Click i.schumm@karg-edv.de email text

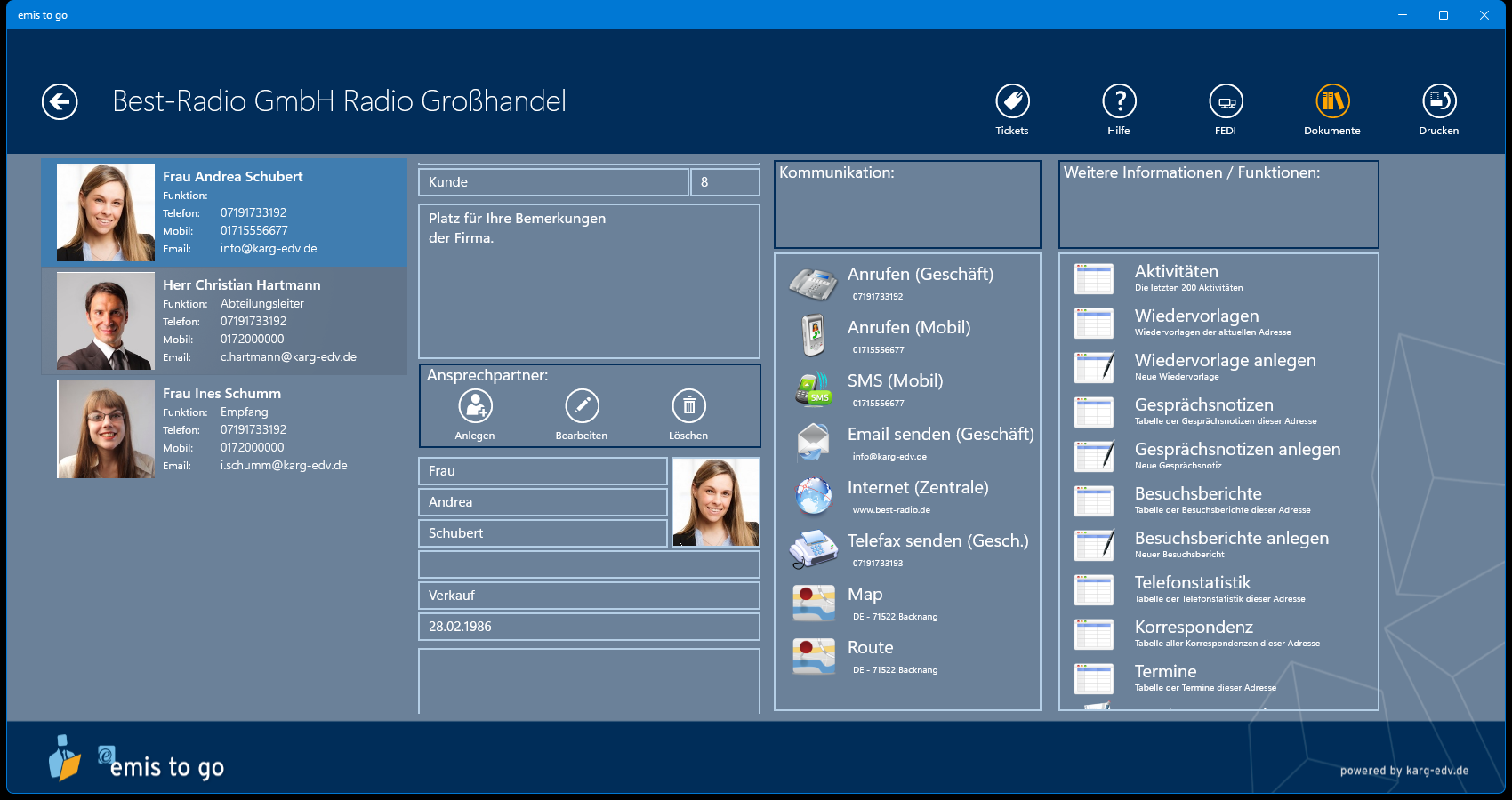click(284, 466)
